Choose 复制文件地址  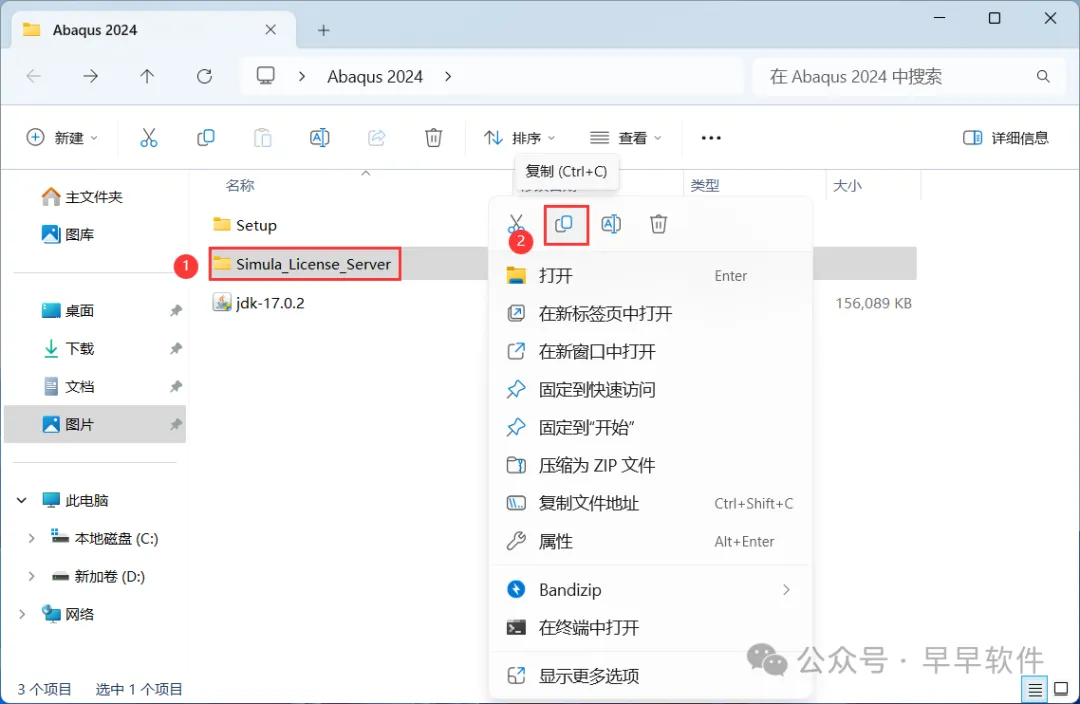click(x=651, y=503)
